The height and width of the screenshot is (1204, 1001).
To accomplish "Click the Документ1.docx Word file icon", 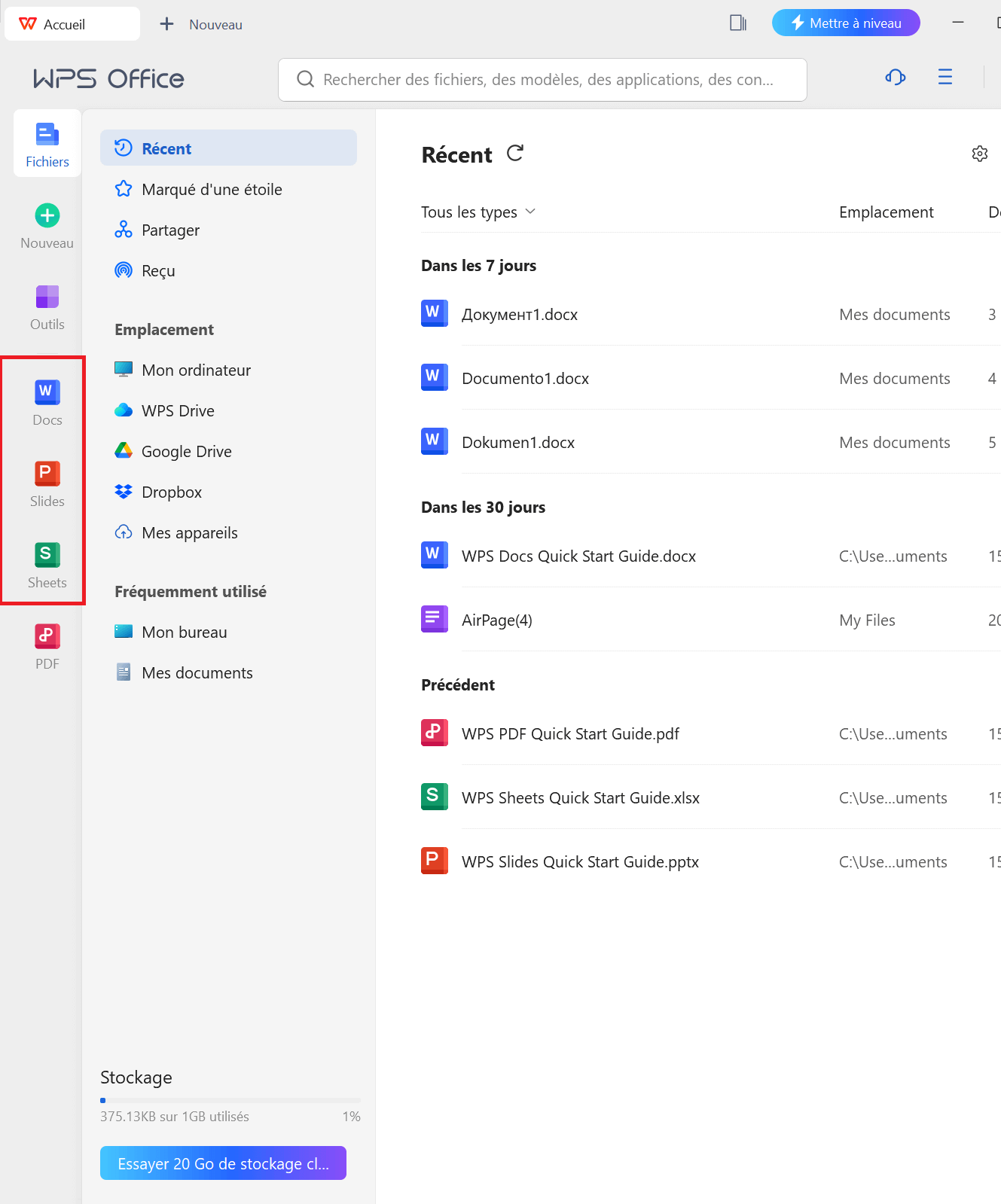I will (x=435, y=314).
